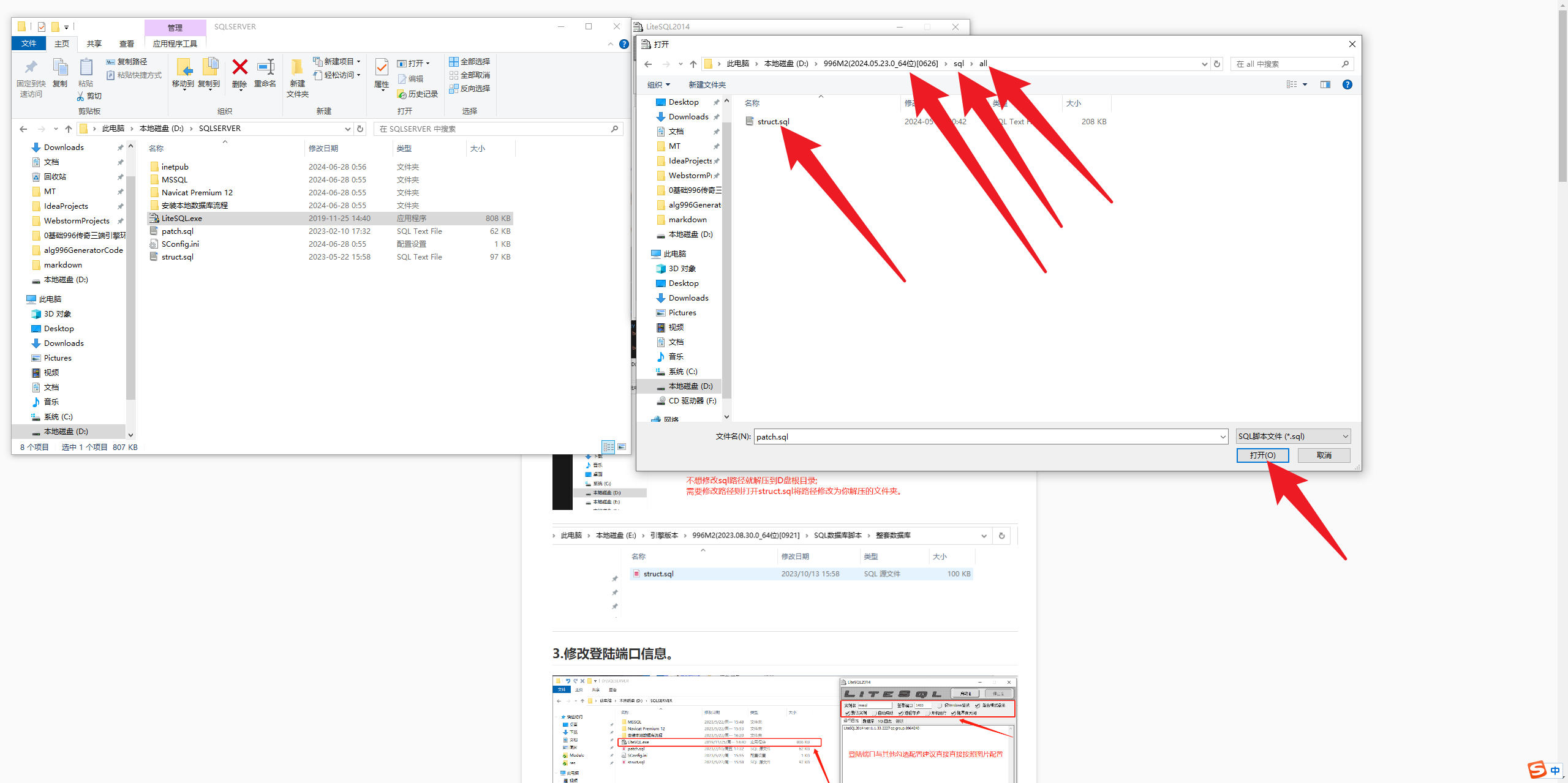The width and height of the screenshot is (1568, 783).
Task: Open recent locations dropdown in Explorer navigation
Action: click(56, 129)
